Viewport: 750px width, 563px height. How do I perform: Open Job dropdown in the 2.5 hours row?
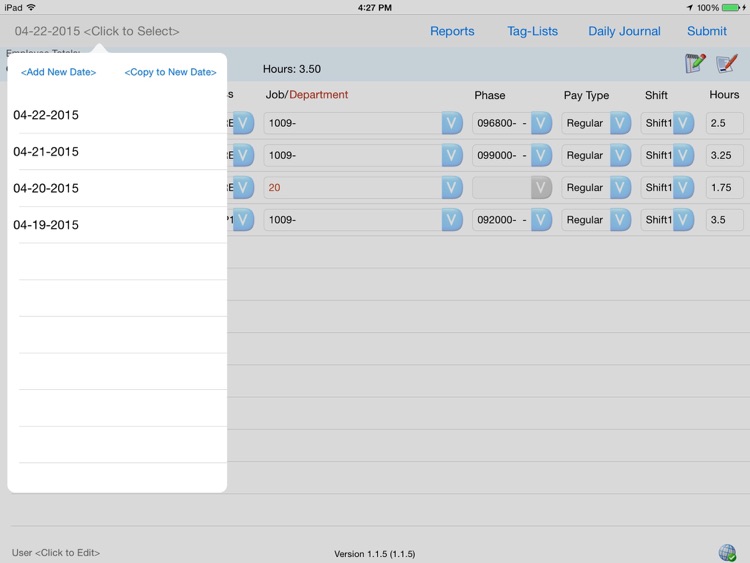coord(452,123)
